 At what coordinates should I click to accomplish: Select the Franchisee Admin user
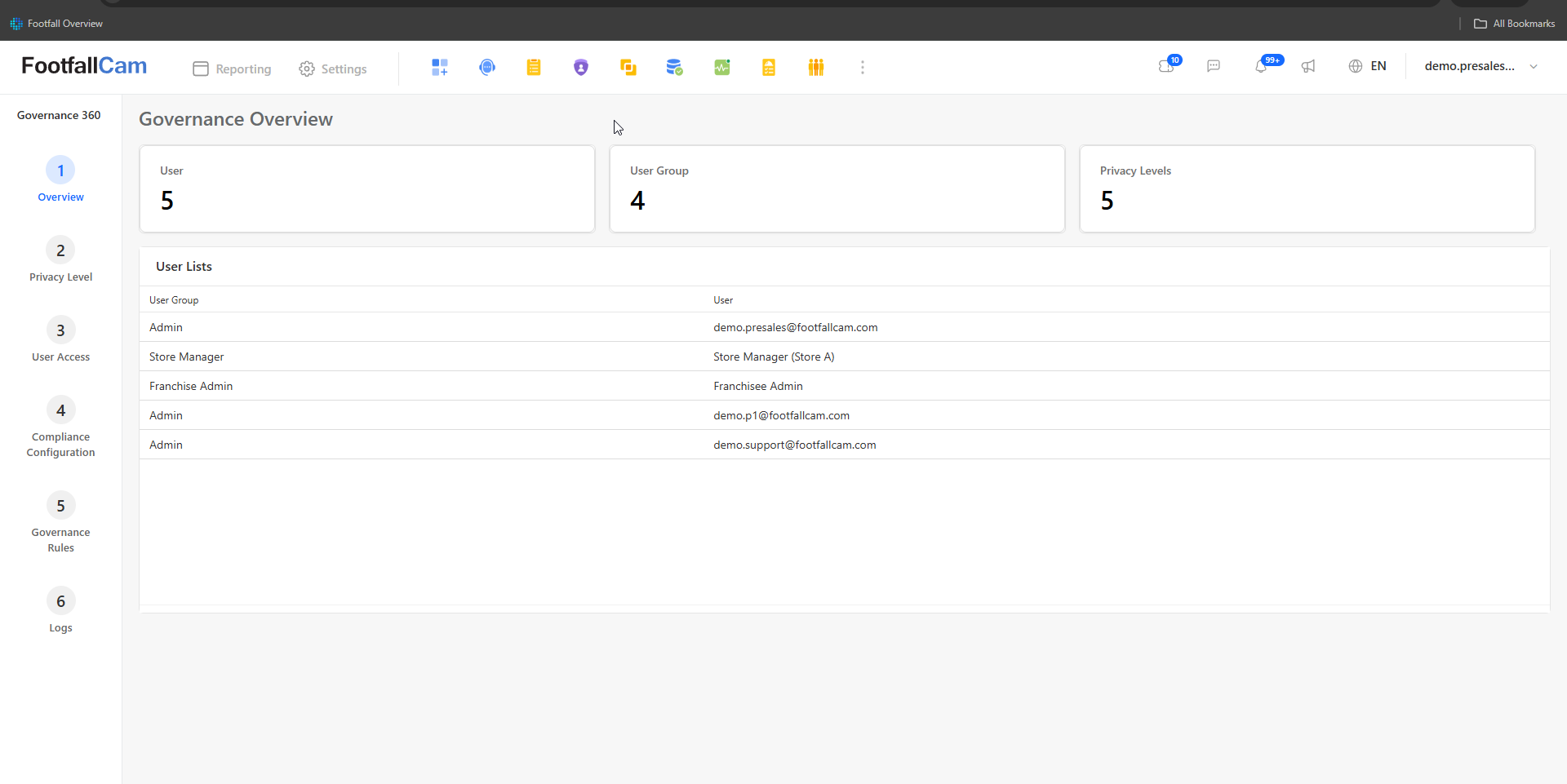[758, 386]
